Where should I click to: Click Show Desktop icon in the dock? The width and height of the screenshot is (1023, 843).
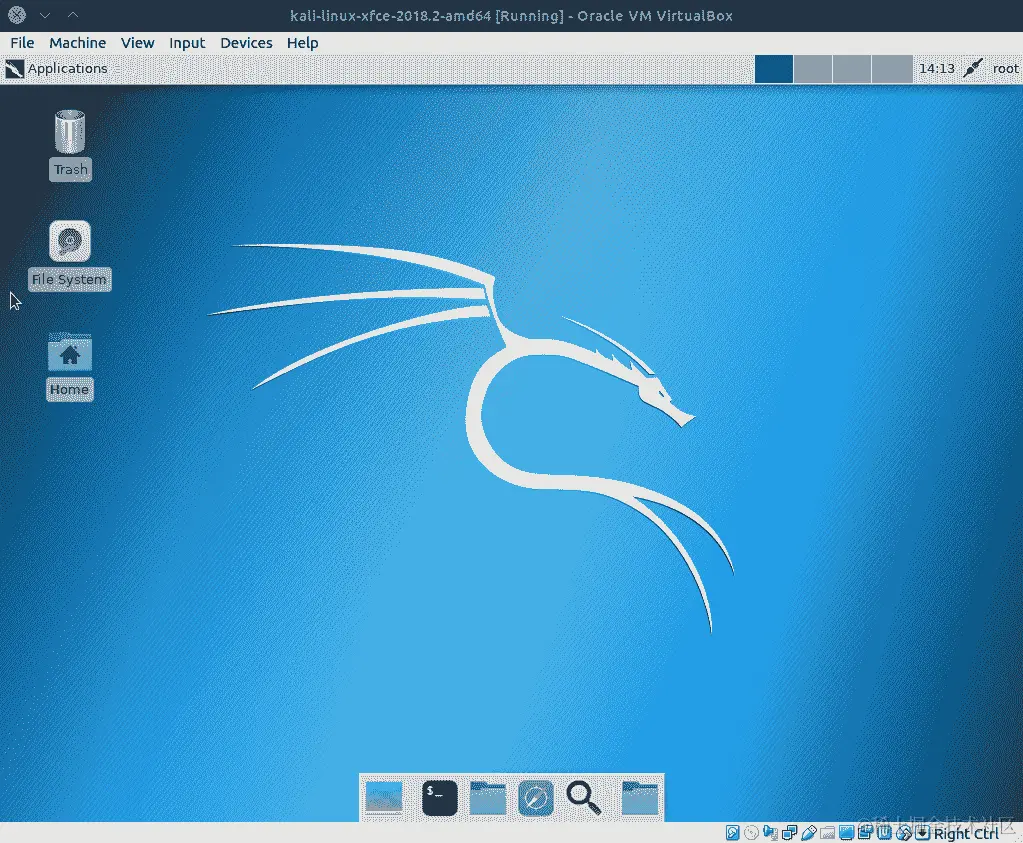click(x=384, y=797)
